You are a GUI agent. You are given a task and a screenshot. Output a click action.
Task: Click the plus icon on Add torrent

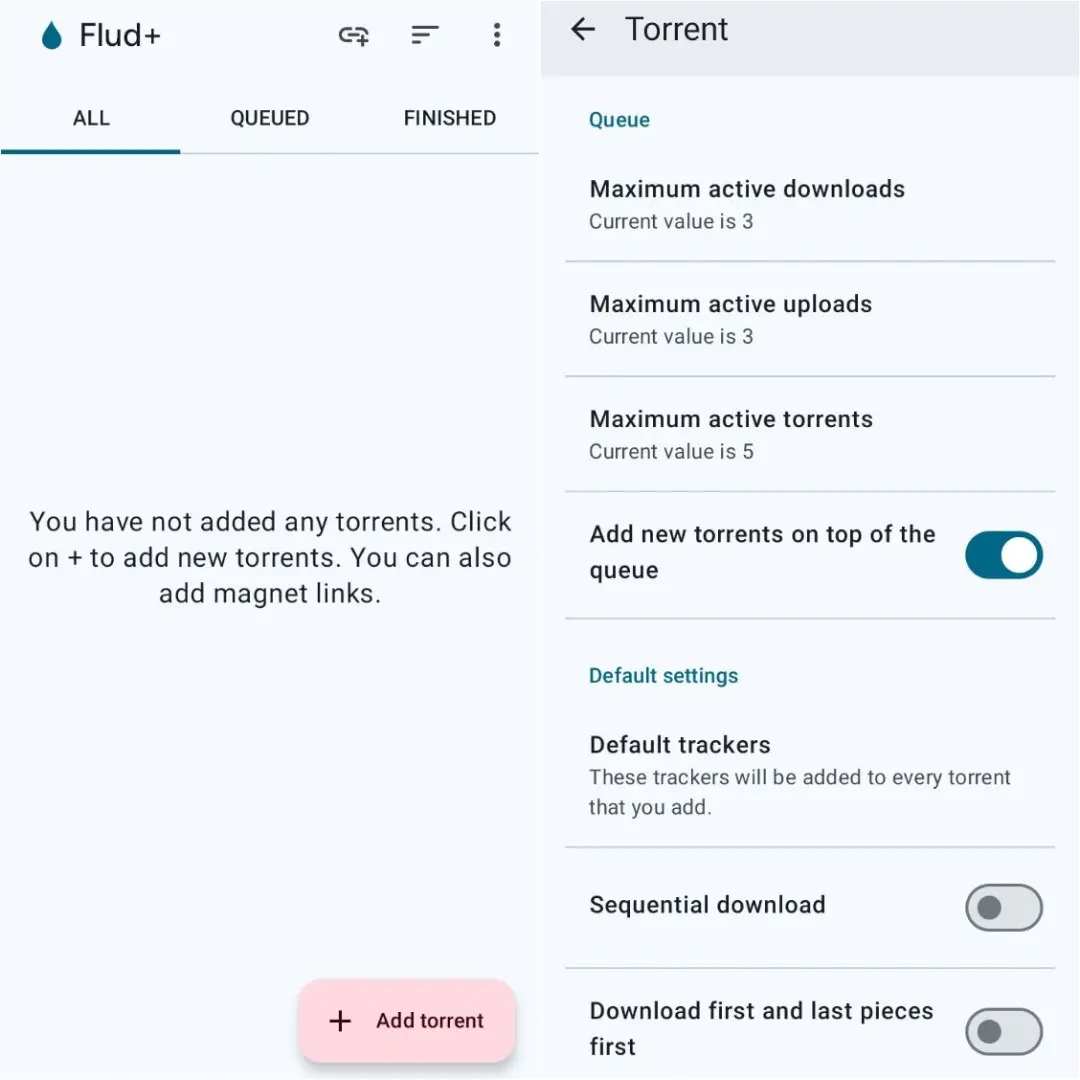[340, 1021]
